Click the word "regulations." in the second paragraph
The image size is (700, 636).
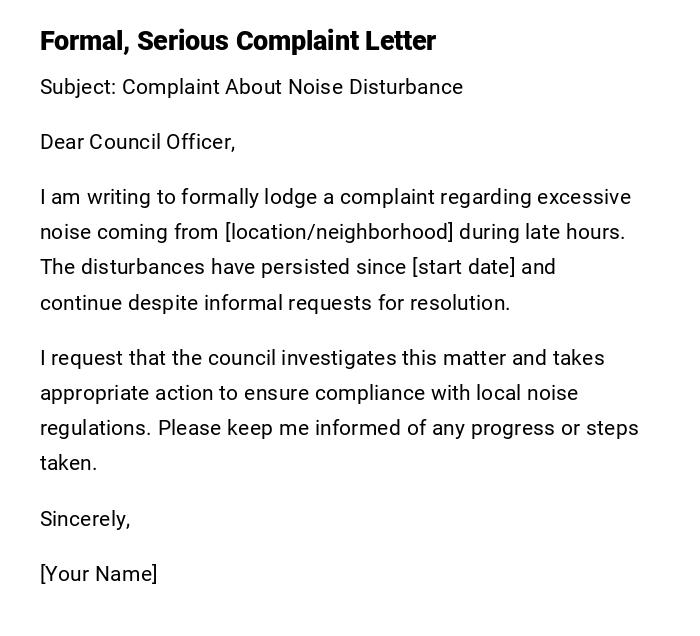tap(96, 428)
